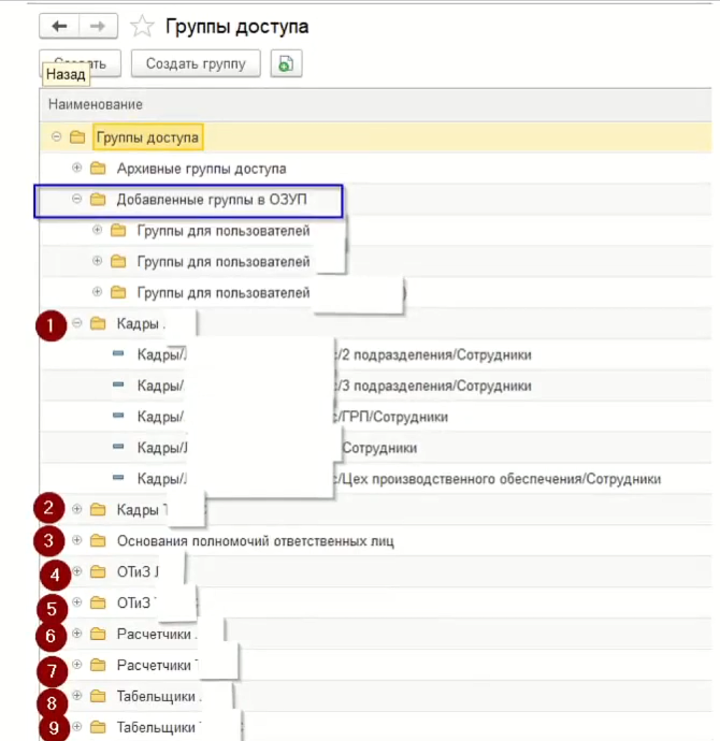
Task: Click the item icon of the Цех производственного обеспечения row
Action: point(120,478)
